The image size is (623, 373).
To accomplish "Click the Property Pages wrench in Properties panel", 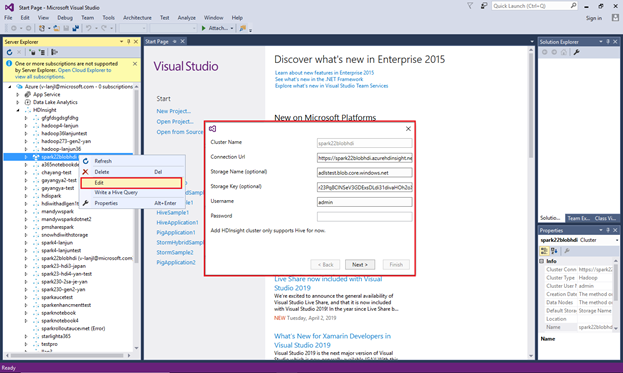I will [567, 251].
